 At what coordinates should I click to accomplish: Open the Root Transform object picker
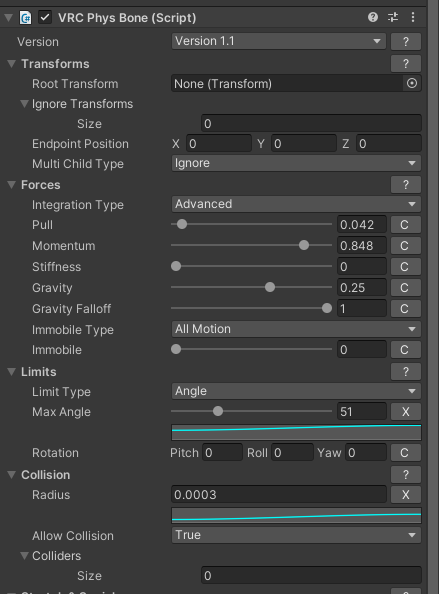pos(412,83)
